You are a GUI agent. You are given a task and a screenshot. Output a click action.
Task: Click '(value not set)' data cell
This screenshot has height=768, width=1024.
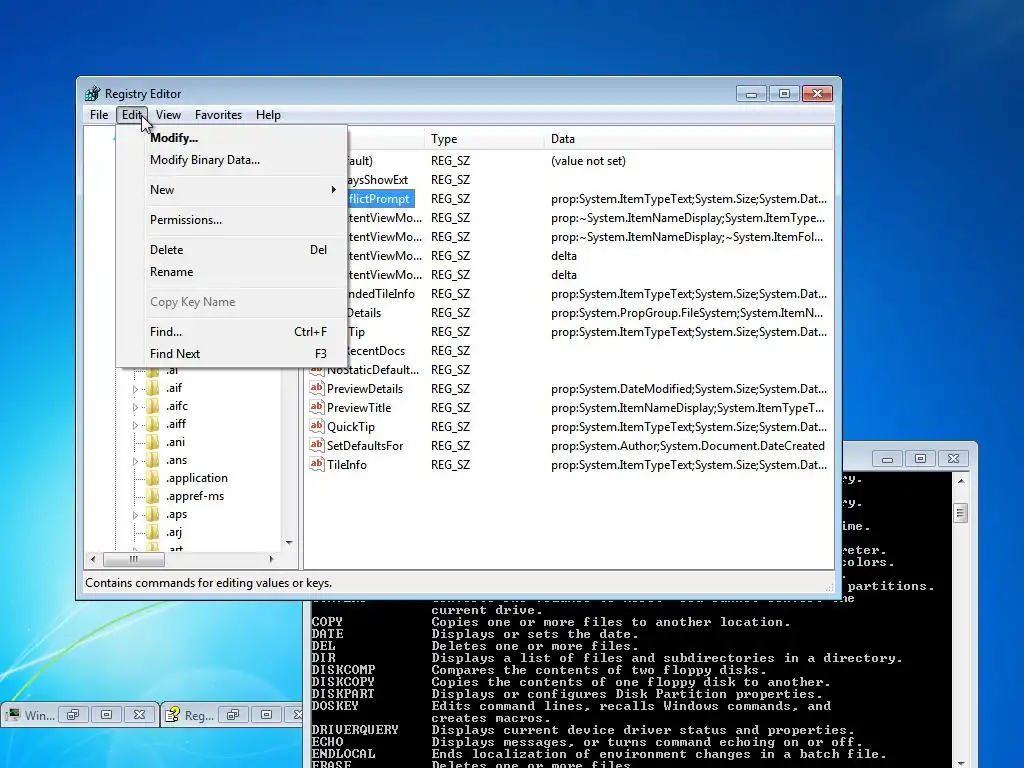coord(588,161)
